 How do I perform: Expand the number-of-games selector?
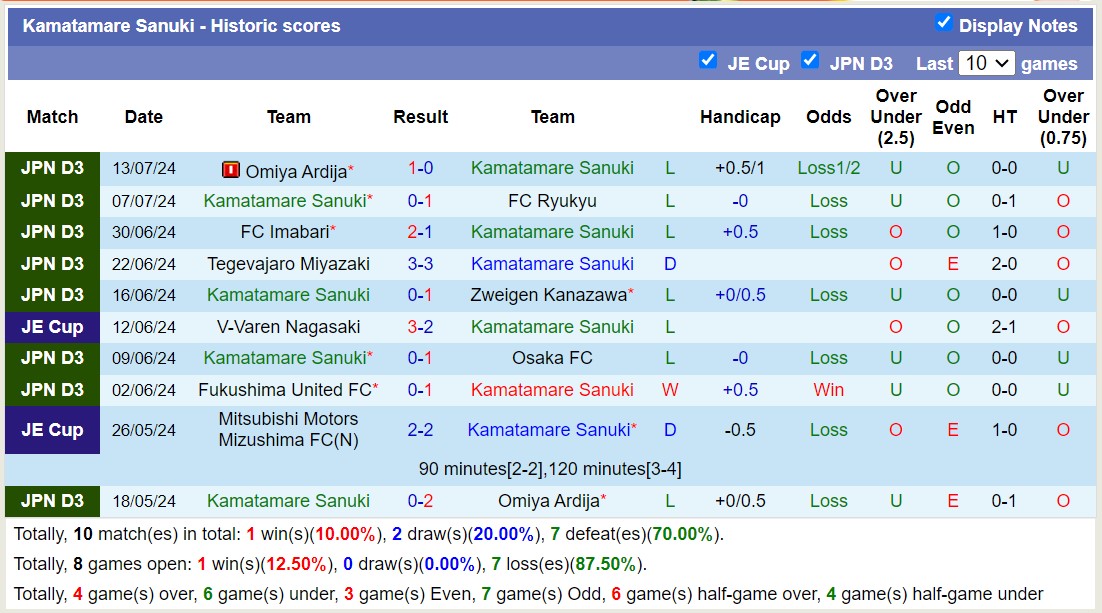(x=986, y=63)
